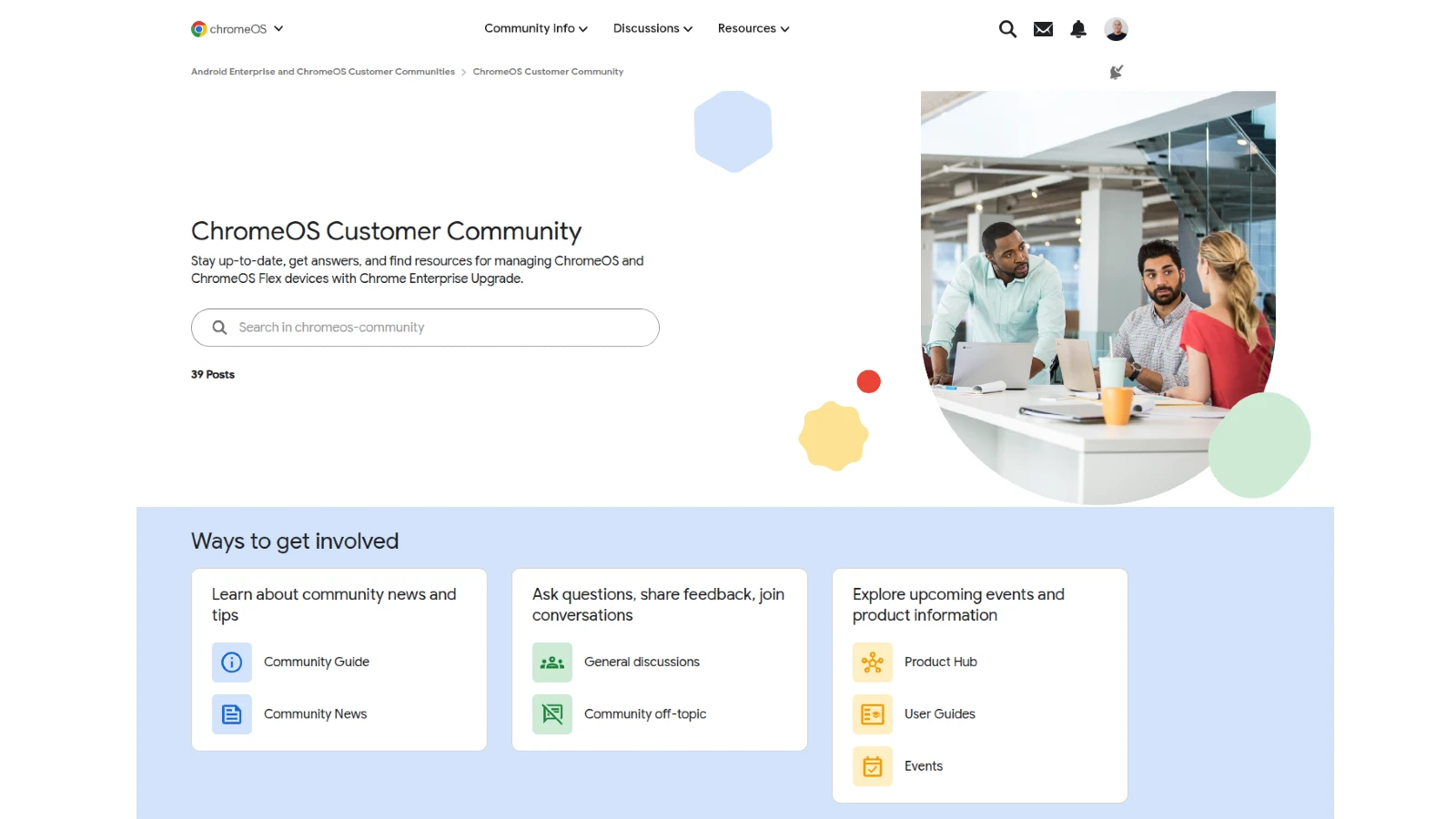Click the Ways to get involved heading
This screenshot has width=1456, height=819.
click(295, 541)
